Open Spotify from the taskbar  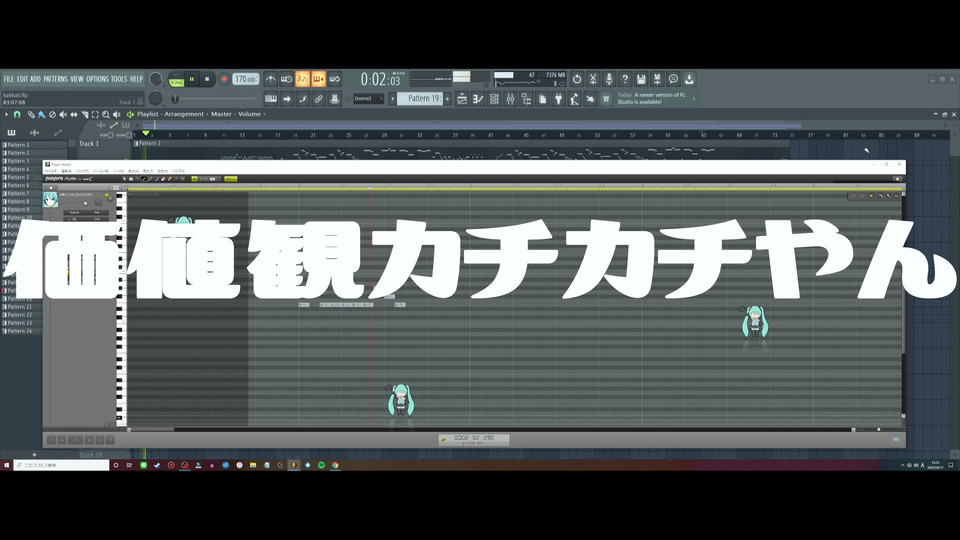(x=321, y=465)
